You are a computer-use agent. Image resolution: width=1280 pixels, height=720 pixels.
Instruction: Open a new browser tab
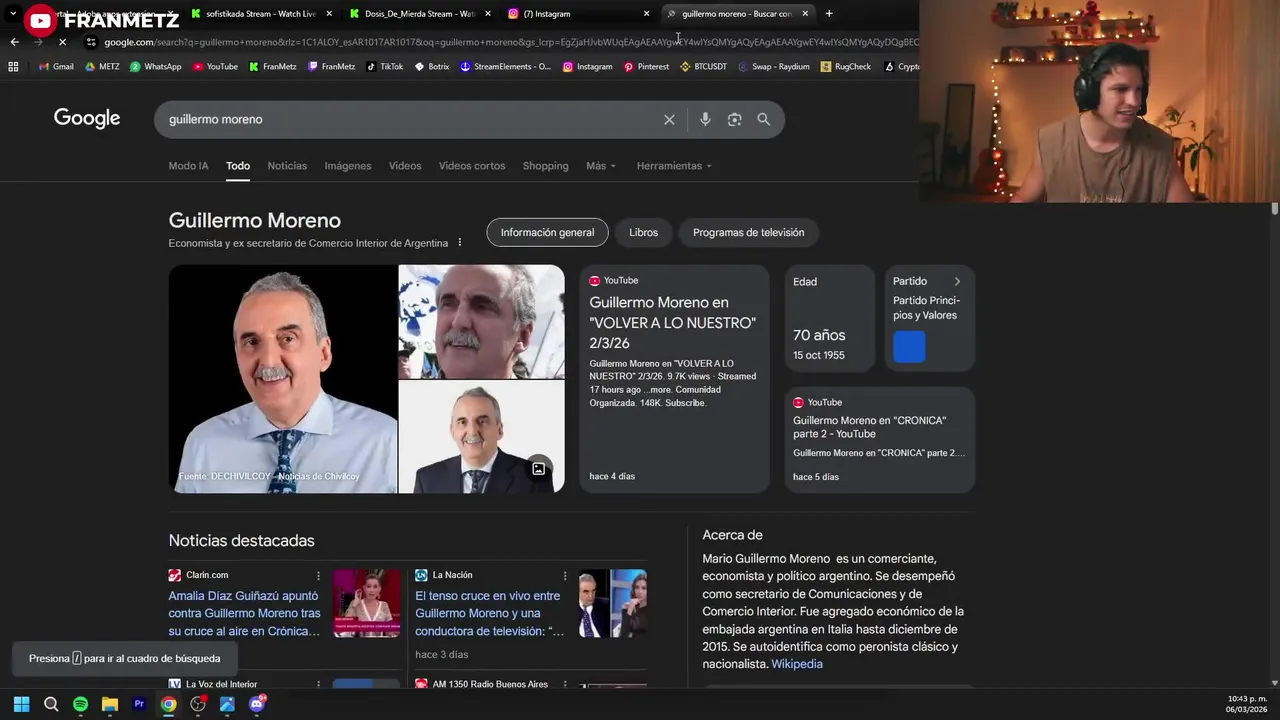coord(829,14)
